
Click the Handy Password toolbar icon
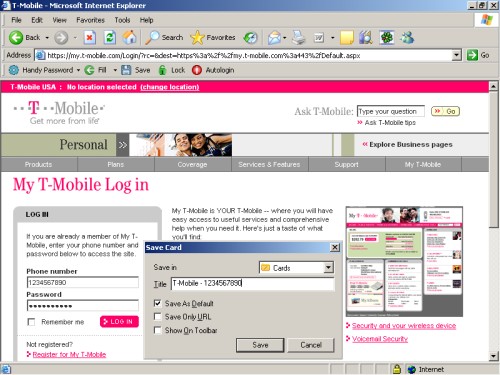(14, 70)
